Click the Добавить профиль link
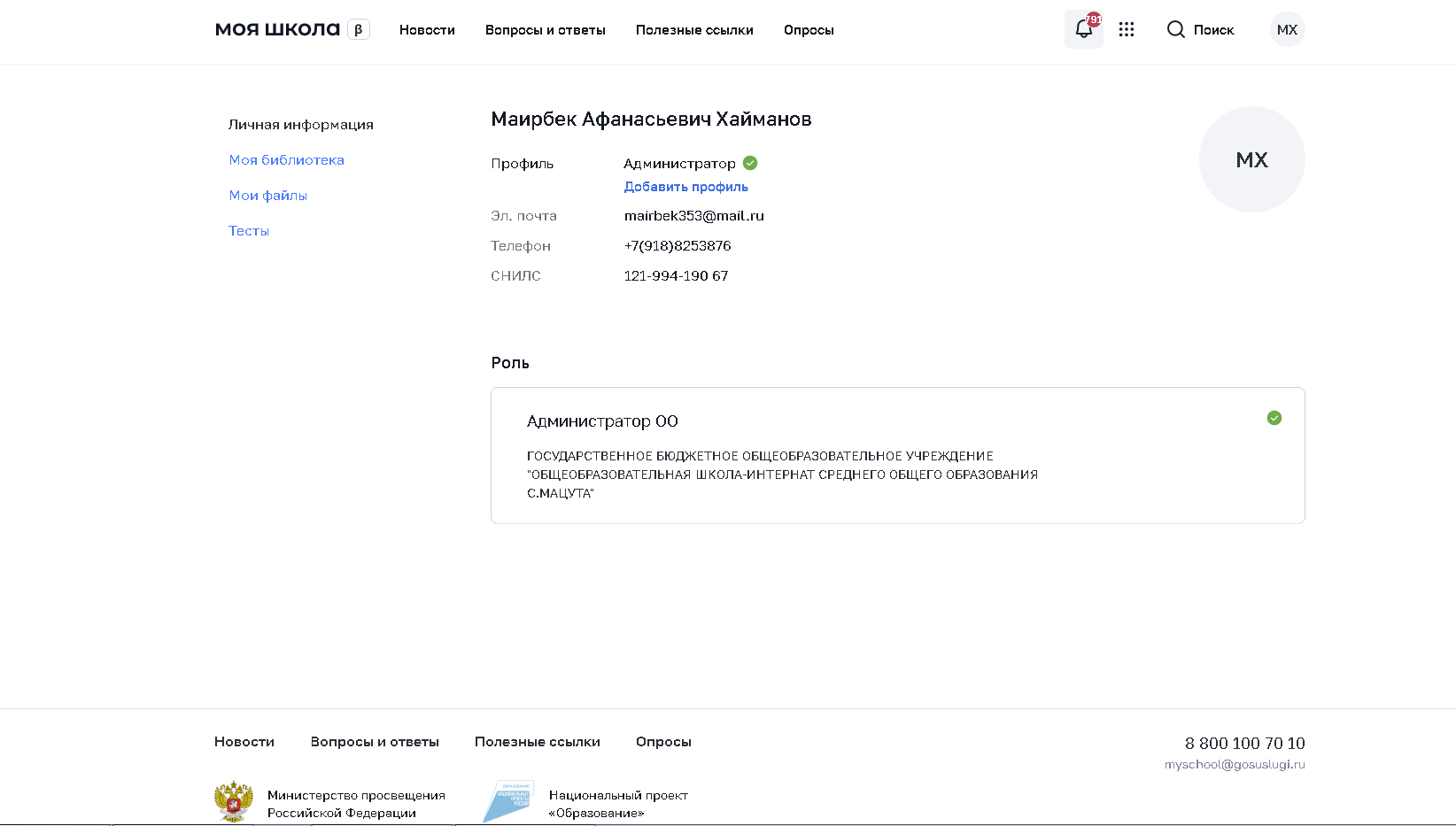1456x826 pixels. (685, 187)
